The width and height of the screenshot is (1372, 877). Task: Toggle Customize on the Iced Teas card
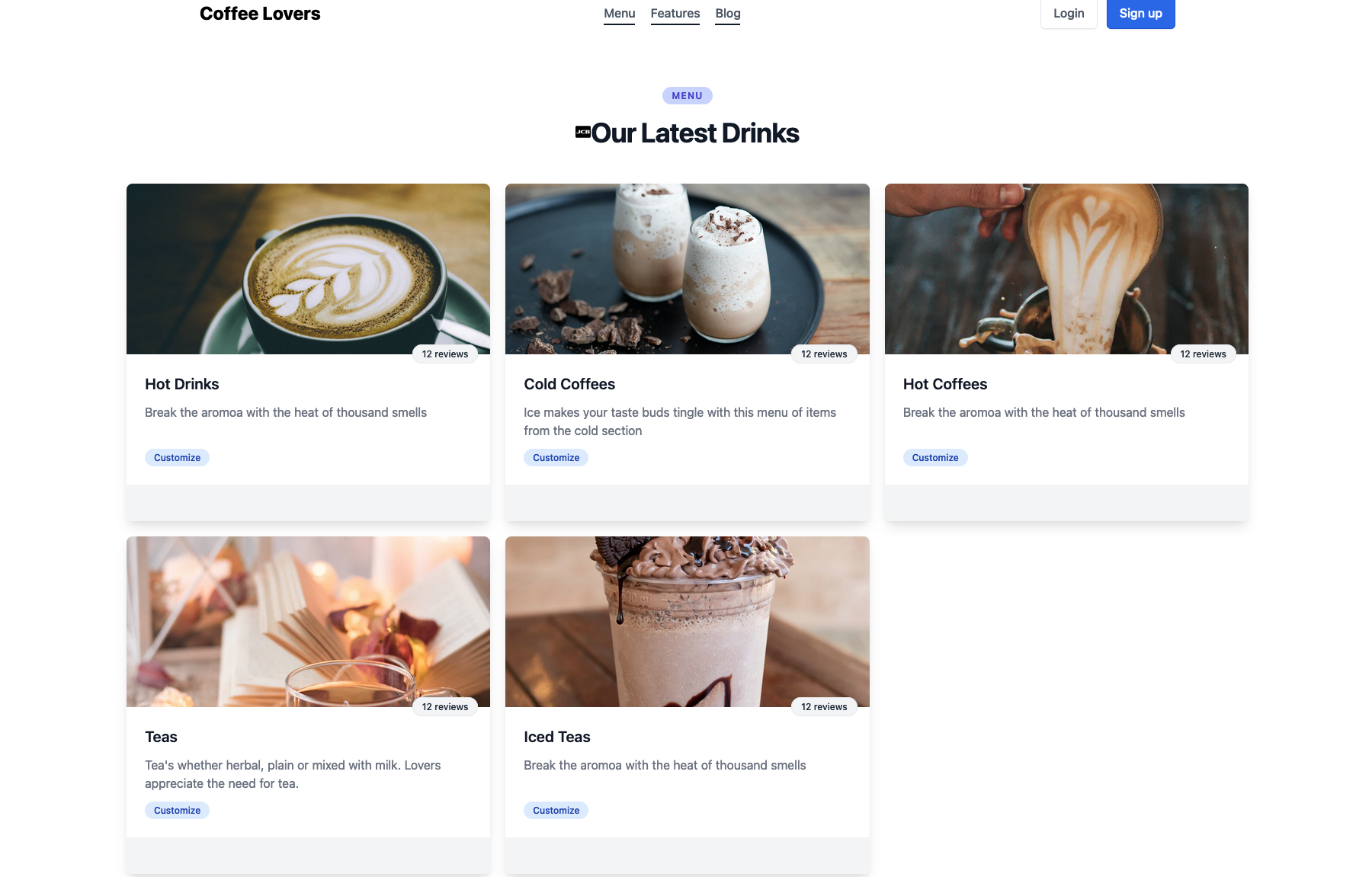click(x=556, y=810)
